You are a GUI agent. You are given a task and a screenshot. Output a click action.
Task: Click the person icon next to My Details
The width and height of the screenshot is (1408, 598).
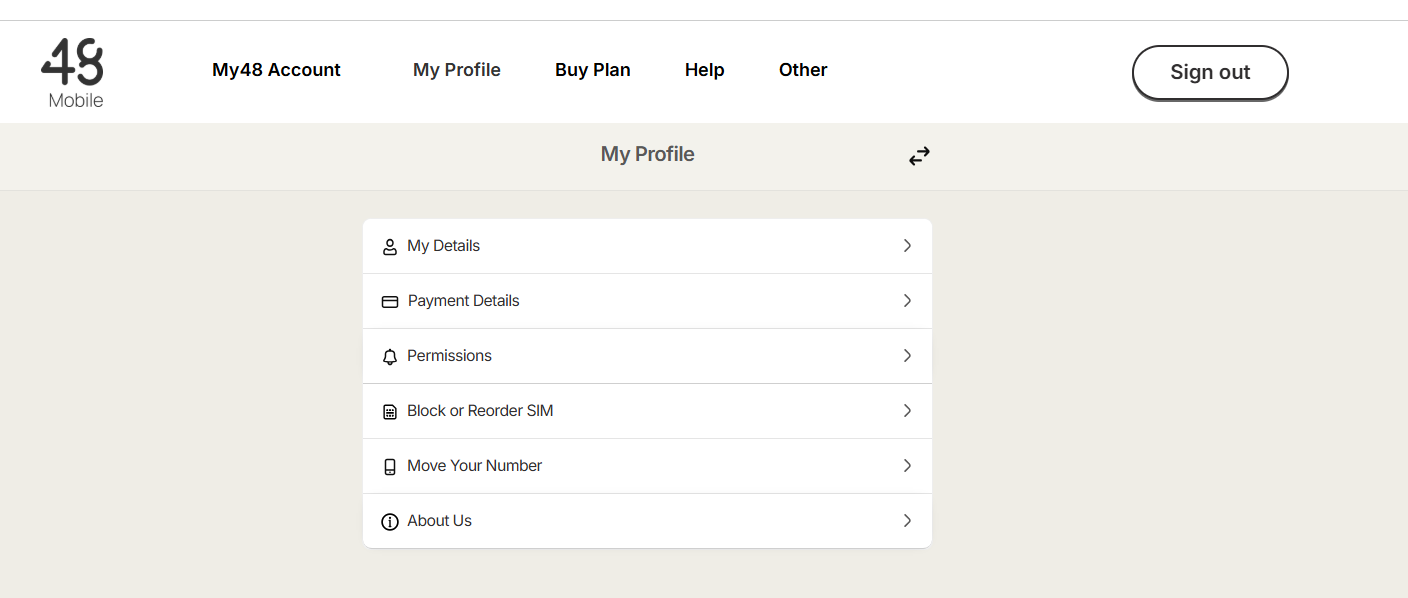(x=390, y=247)
